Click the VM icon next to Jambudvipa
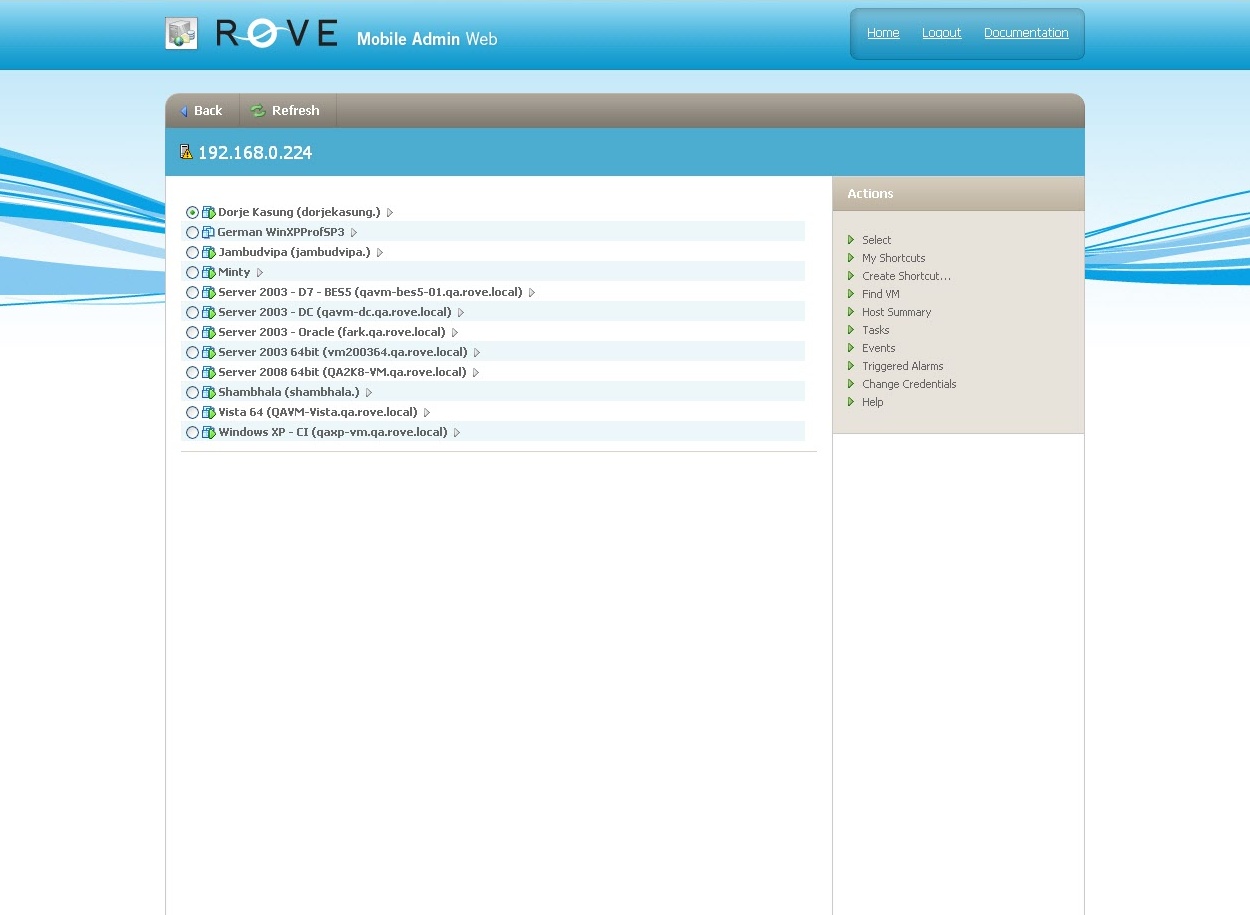1250x915 pixels. pos(209,252)
